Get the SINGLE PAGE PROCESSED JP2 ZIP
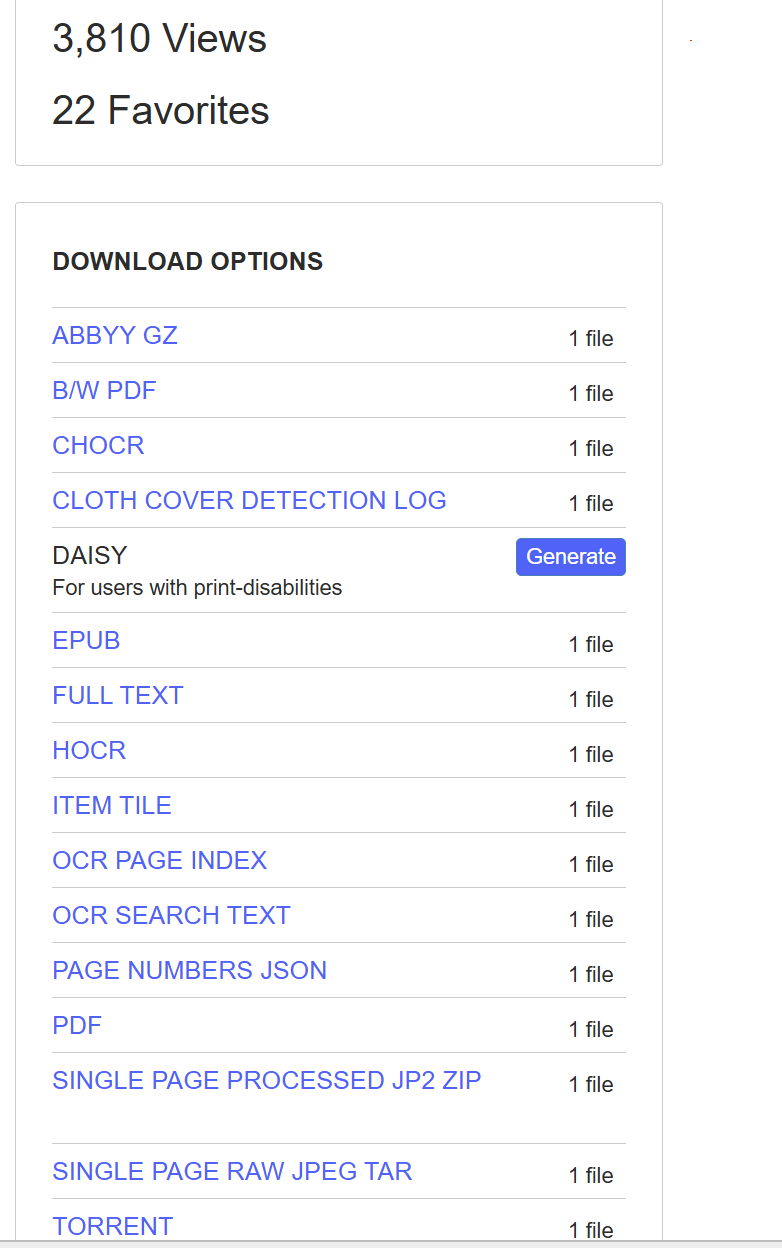Screen dimensions: 782x1248 (267, 1081)
